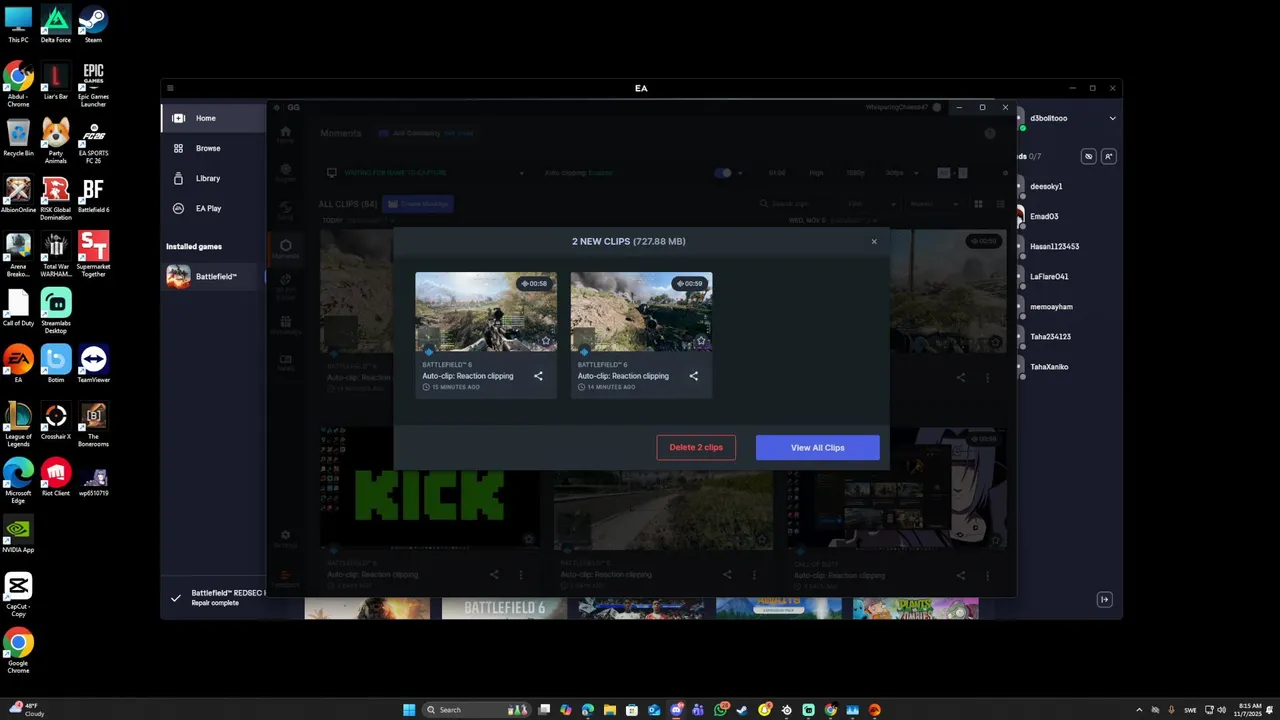Viewport: 1280px width, 720px height.
Task: Open Steam desktop shortcut
Action: tap(93, 25)
